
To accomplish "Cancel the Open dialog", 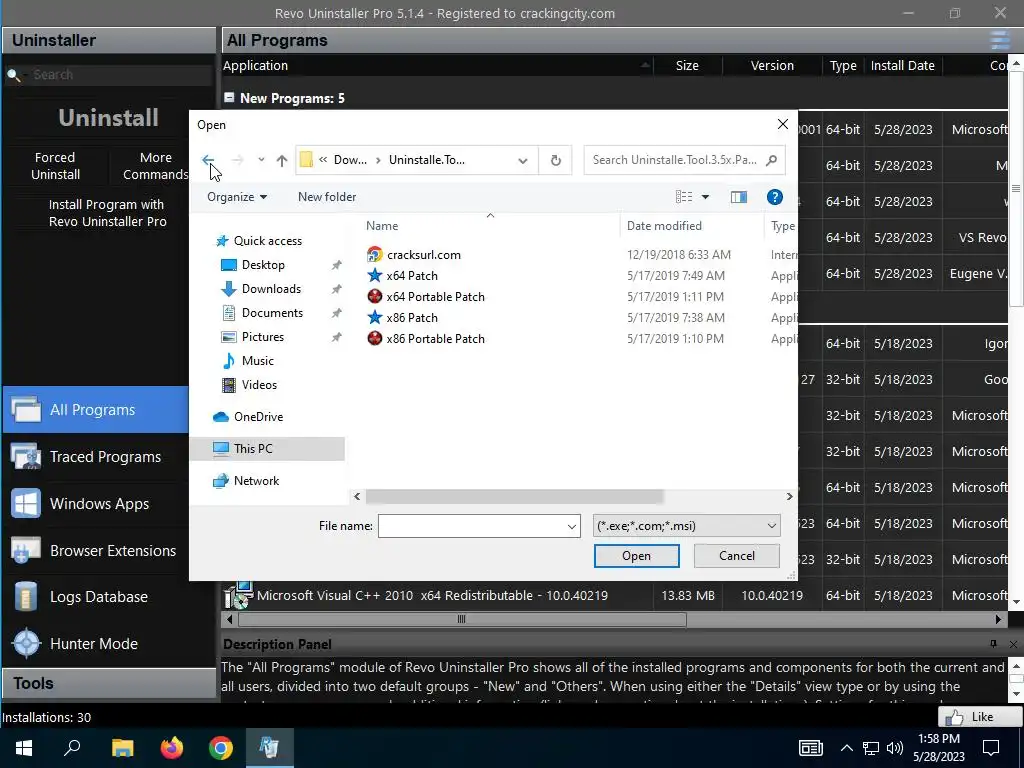I will pos(737,556).
